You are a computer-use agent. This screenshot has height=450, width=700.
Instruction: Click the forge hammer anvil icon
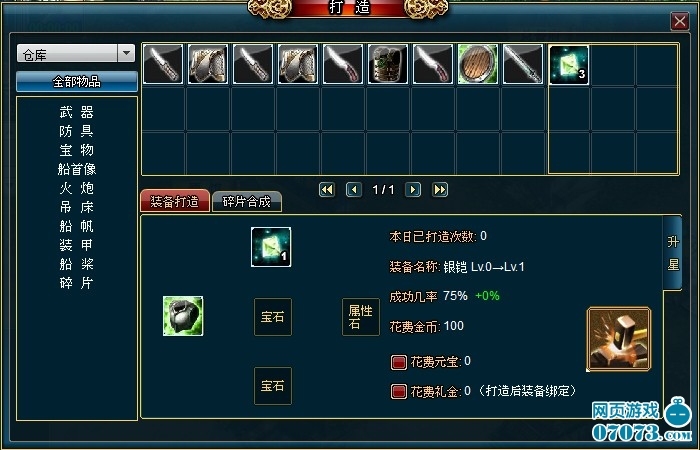[x=619, y=338]
